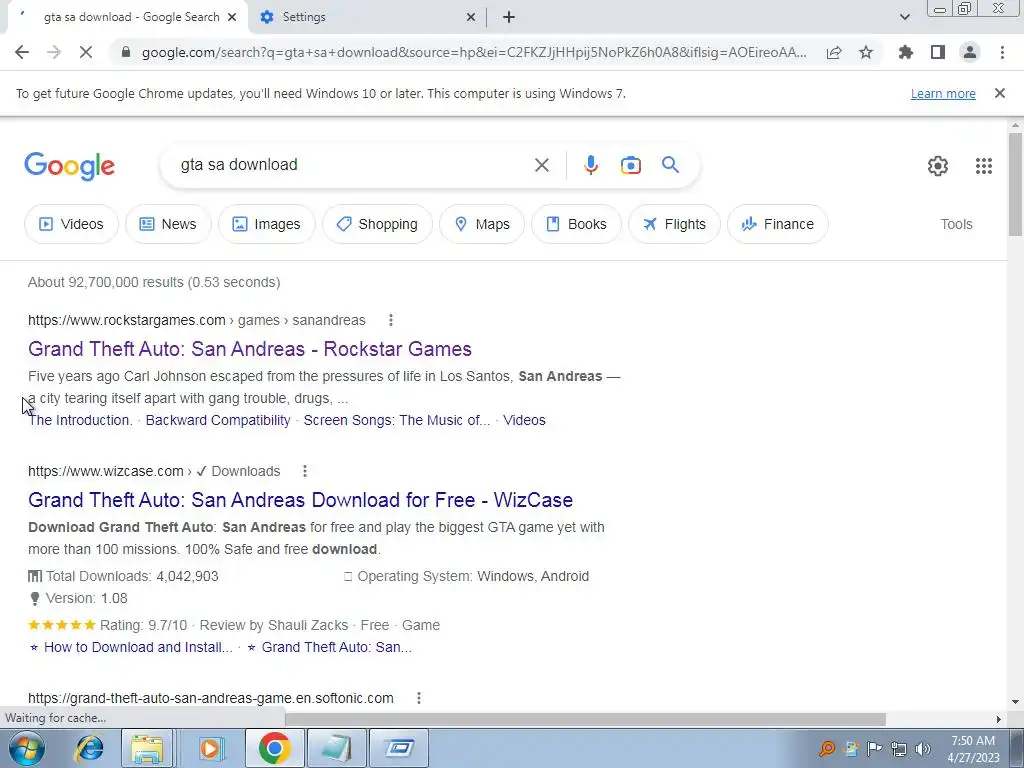1024x768 pixels.
Task: Open a new tab
Action: point(509,17)
